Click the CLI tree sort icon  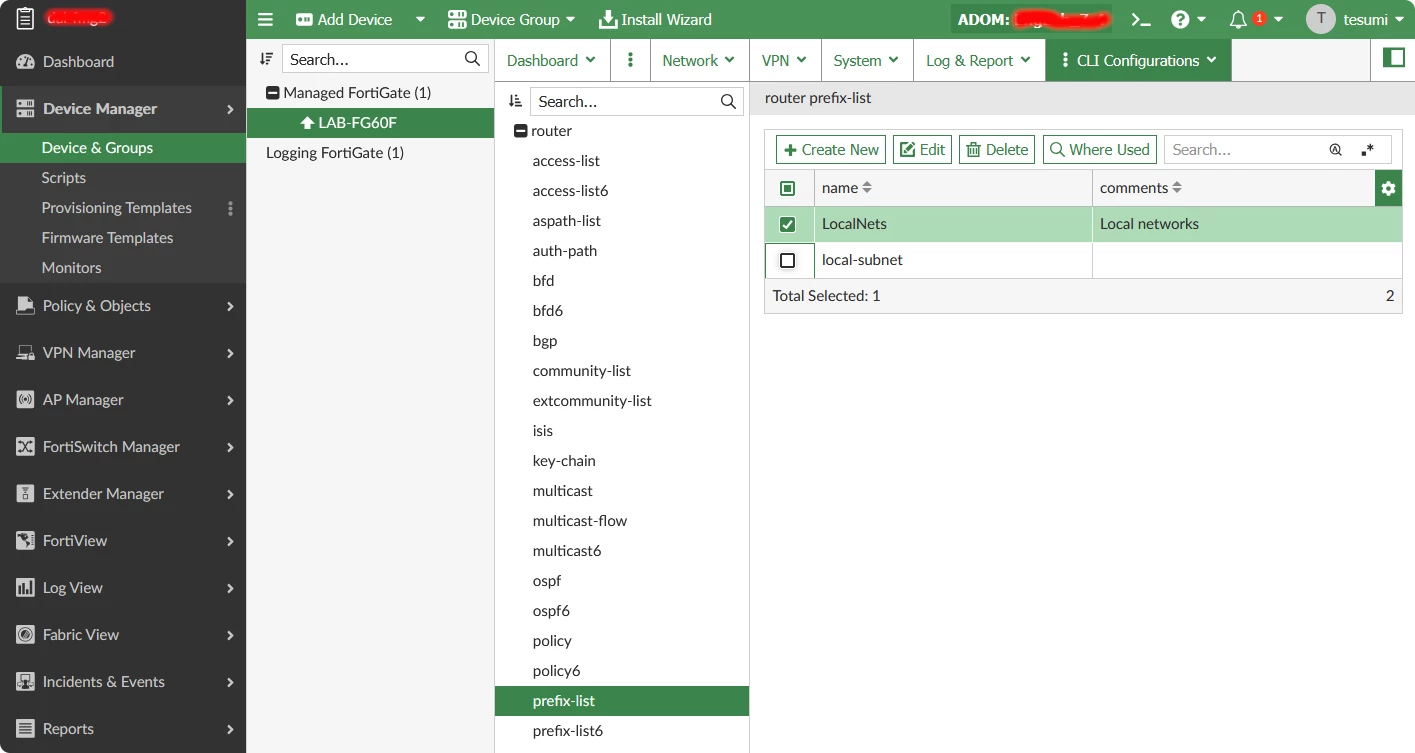coord(515,101)
